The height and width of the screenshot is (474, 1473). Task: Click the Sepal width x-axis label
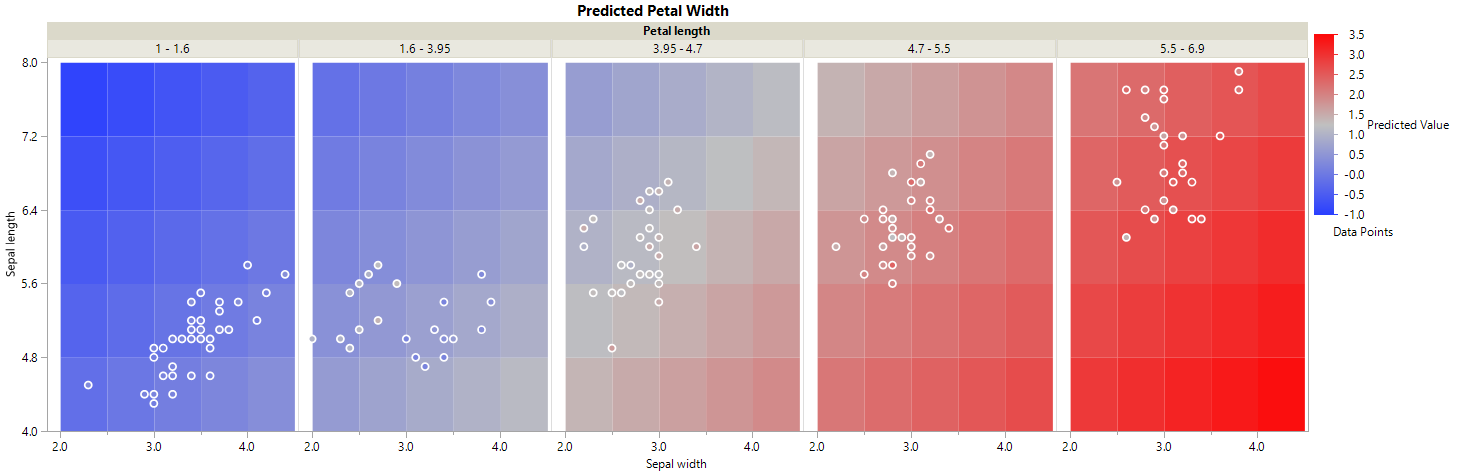[x=681, y=464]
